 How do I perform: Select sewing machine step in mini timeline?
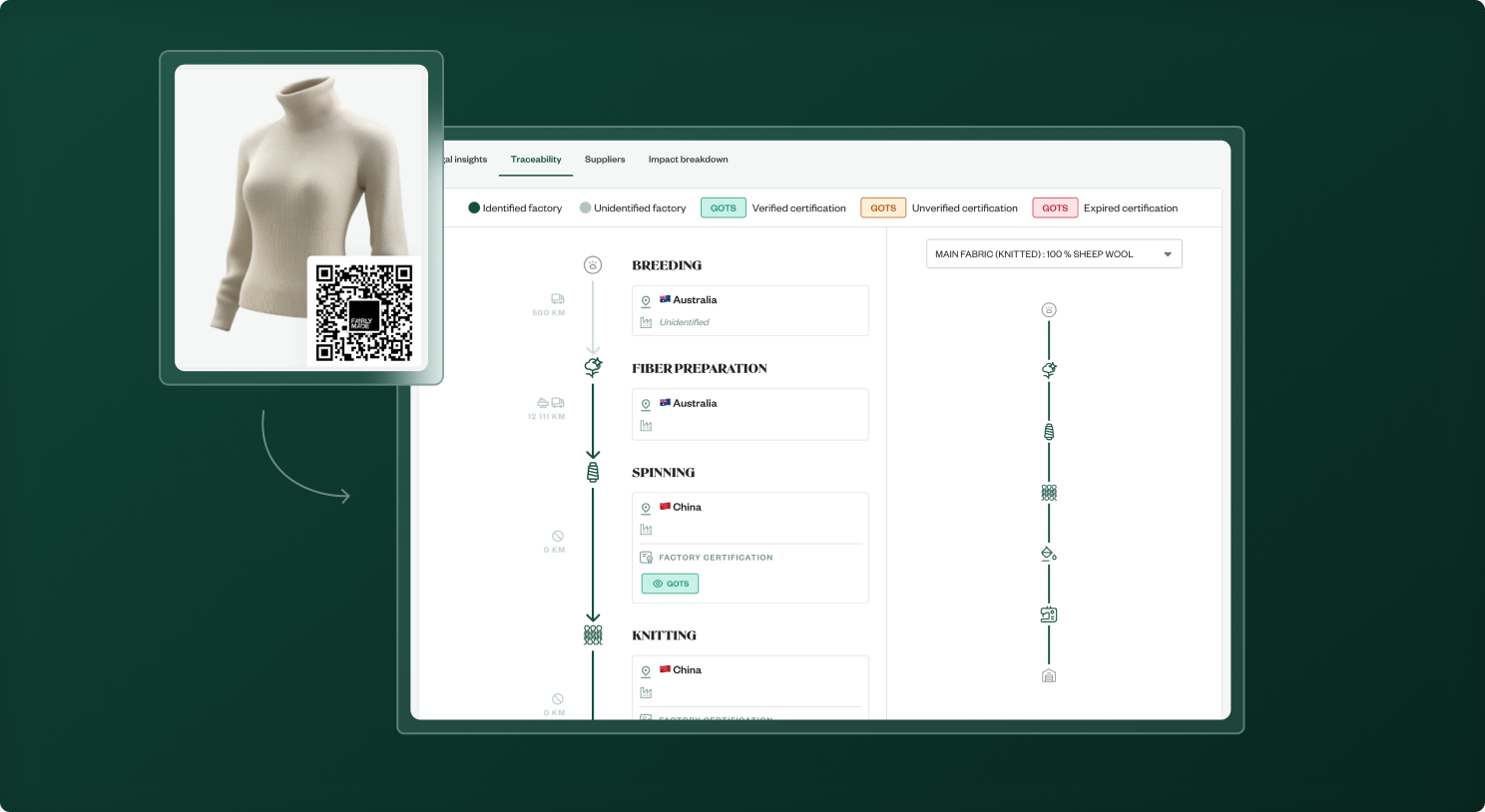1049,614
